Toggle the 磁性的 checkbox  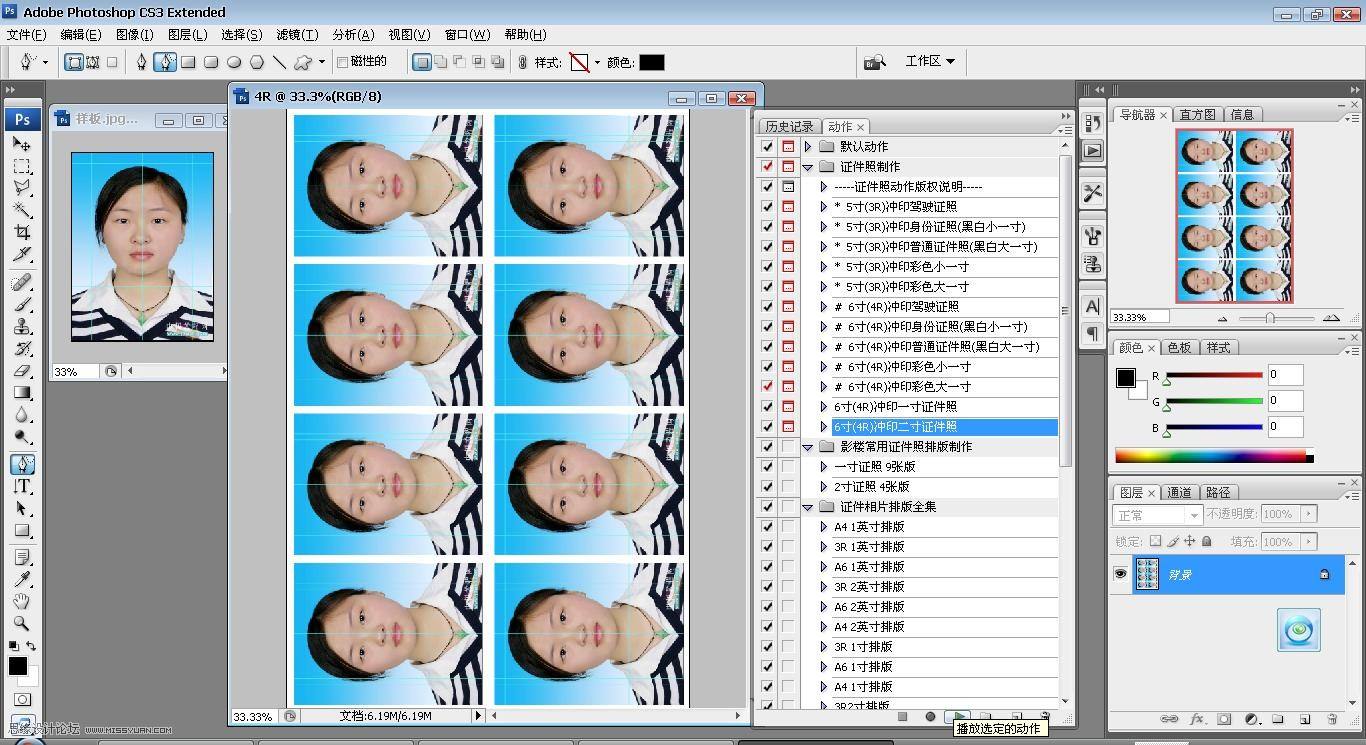tap(342, 62)
